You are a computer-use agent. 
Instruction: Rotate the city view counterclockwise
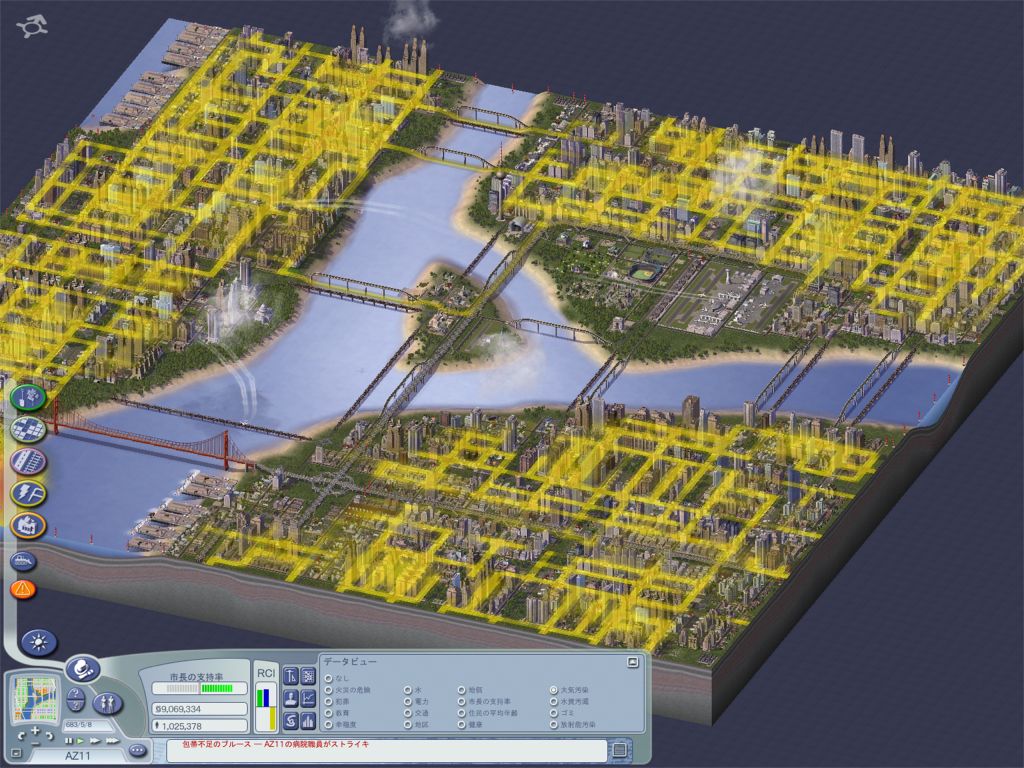(x=20, y=736)
